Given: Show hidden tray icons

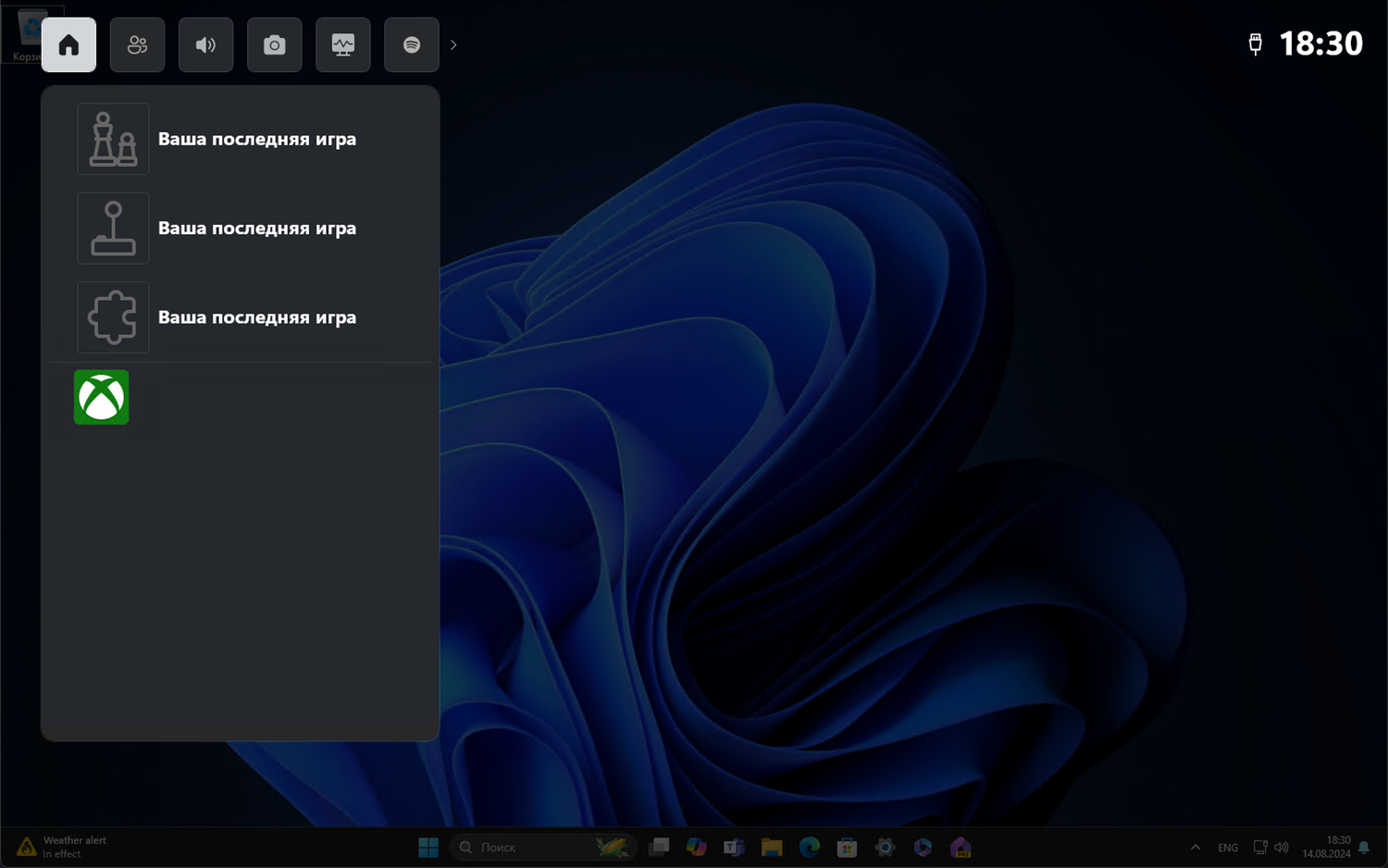Looking at the screenshot, I should (x=1196, y=847).
